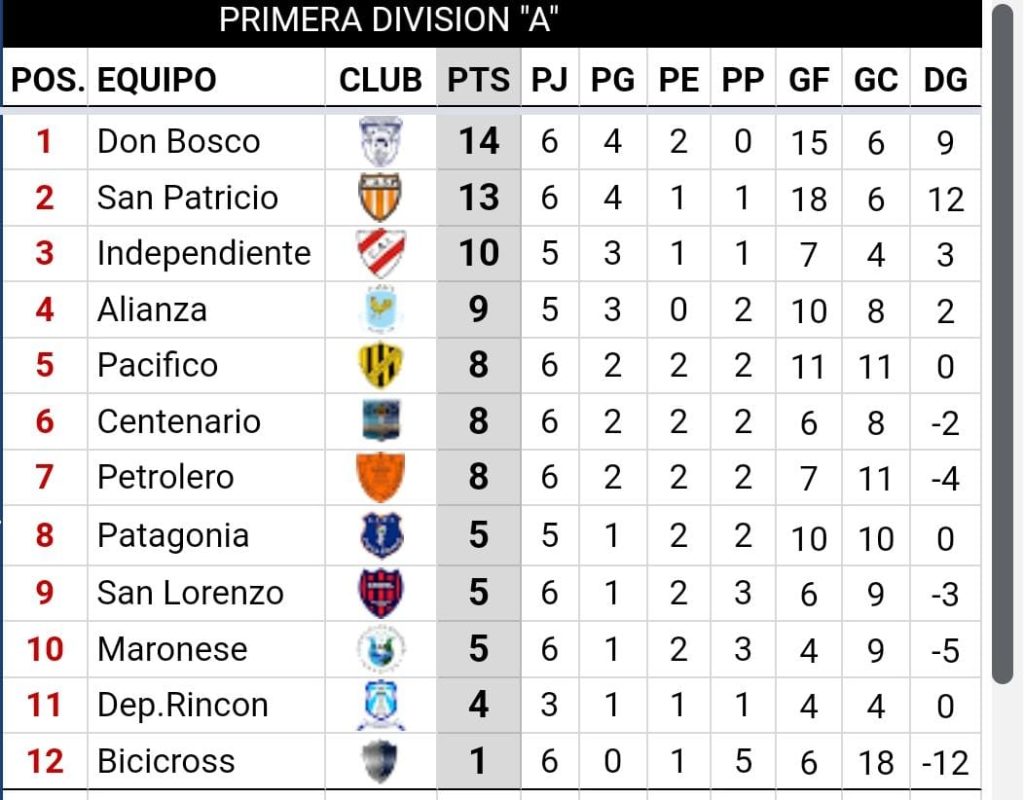Image resolution: width=1024 pixels, height=800 pixels.
Task: Click the Petrolero orange shield crest
Action: click(380, 477)
